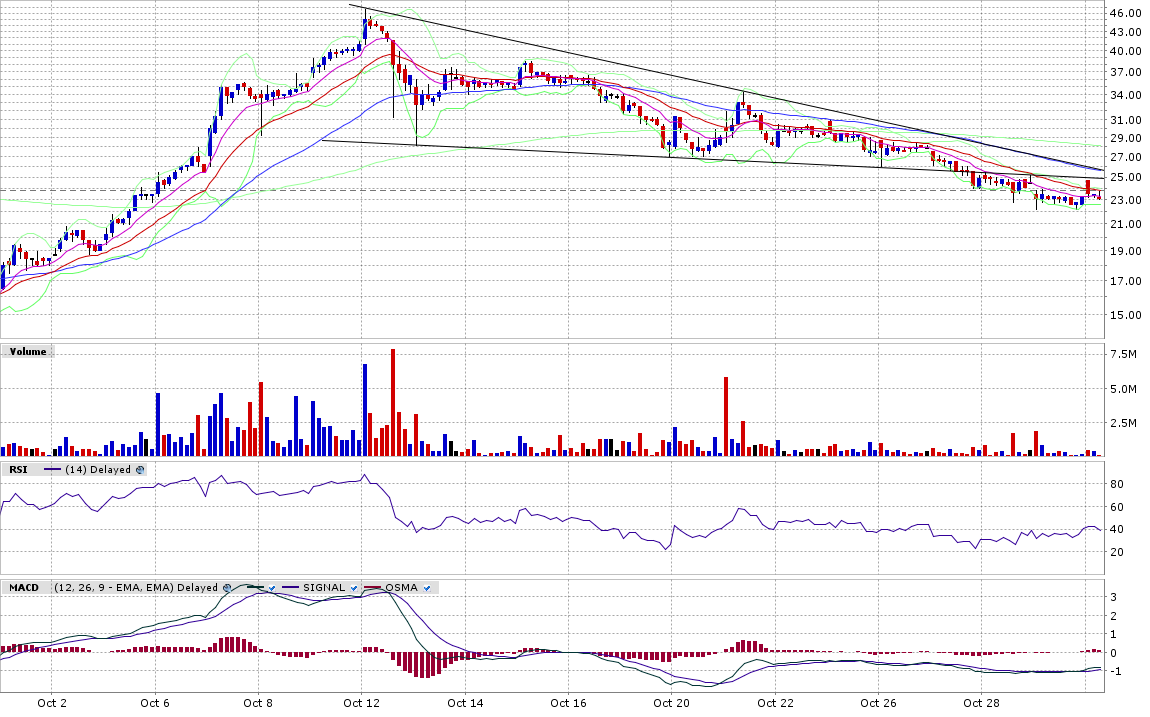
Task: Click the RSI Delayed clock icon
Action: click(x=140, y=469)
